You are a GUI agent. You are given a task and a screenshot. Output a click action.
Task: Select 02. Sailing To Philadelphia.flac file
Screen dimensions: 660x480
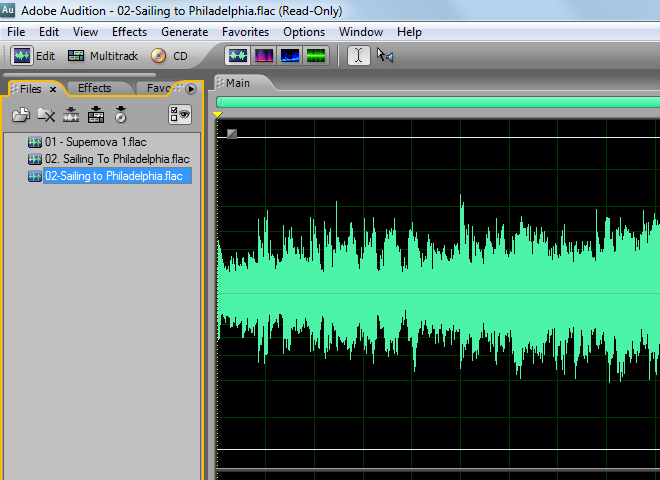click(x=109, y=159)
